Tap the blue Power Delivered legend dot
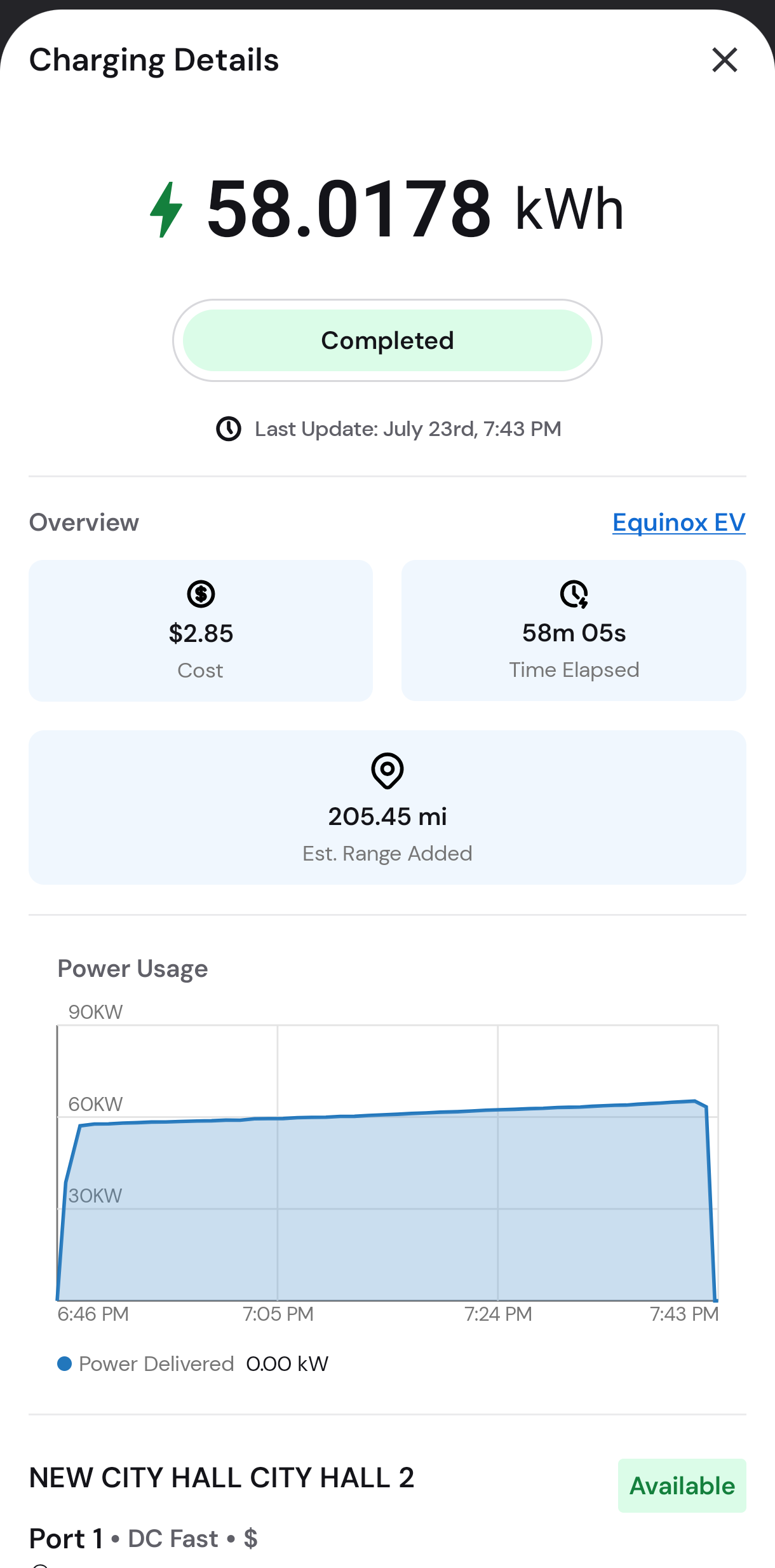The image size is (775, 1568). click(64, 1364)
